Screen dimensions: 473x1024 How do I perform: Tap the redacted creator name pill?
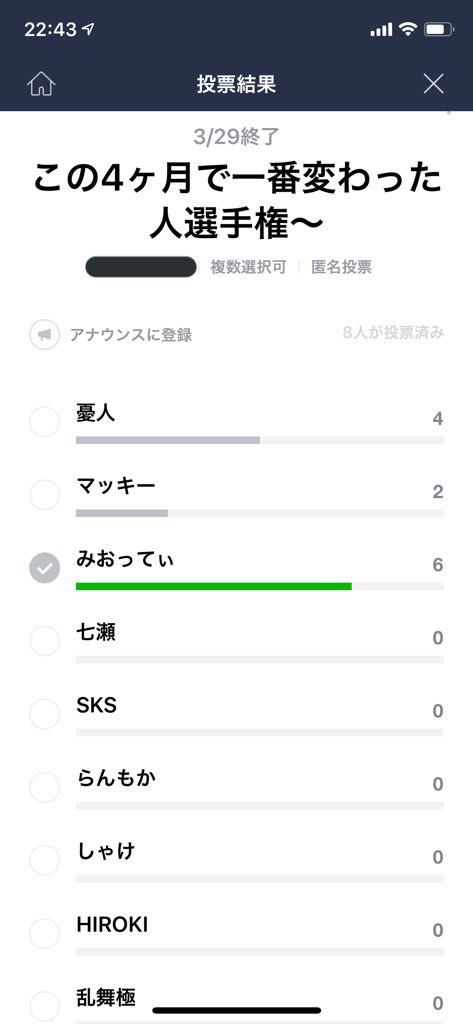[x=141, y=267]
